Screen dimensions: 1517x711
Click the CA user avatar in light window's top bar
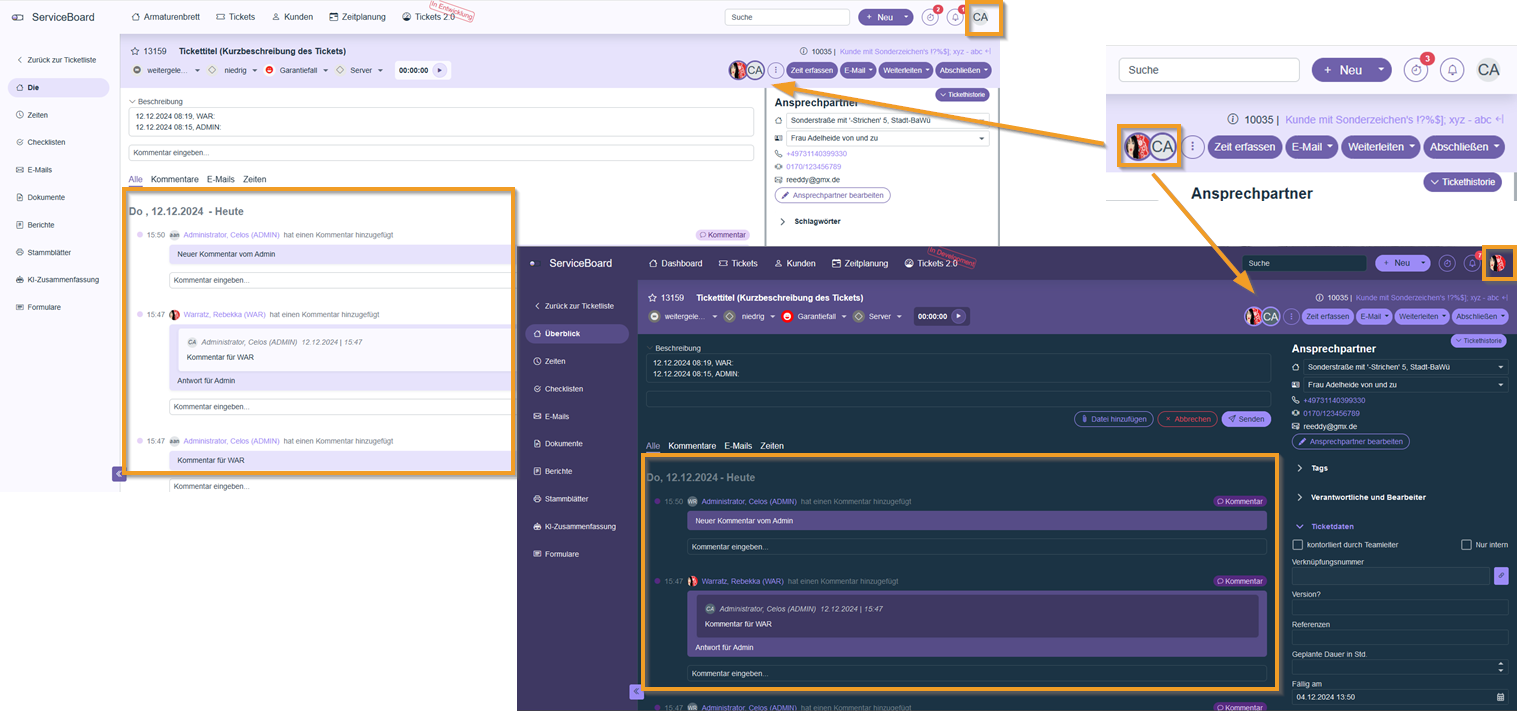pos(980,17)
